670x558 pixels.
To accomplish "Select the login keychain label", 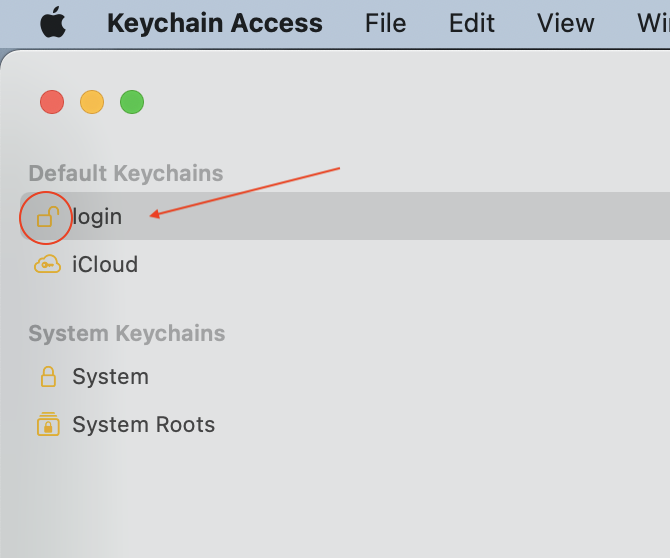I will click(x=98, y=216).
